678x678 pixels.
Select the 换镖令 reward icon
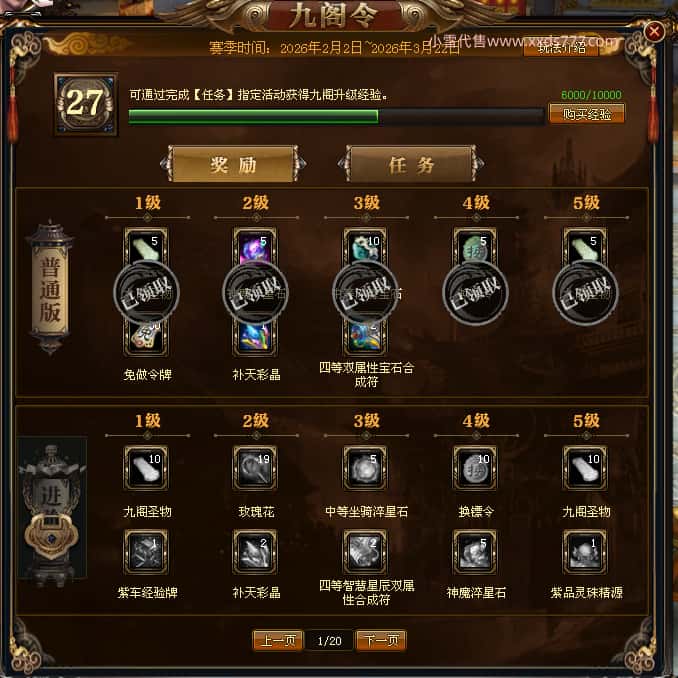475,468
